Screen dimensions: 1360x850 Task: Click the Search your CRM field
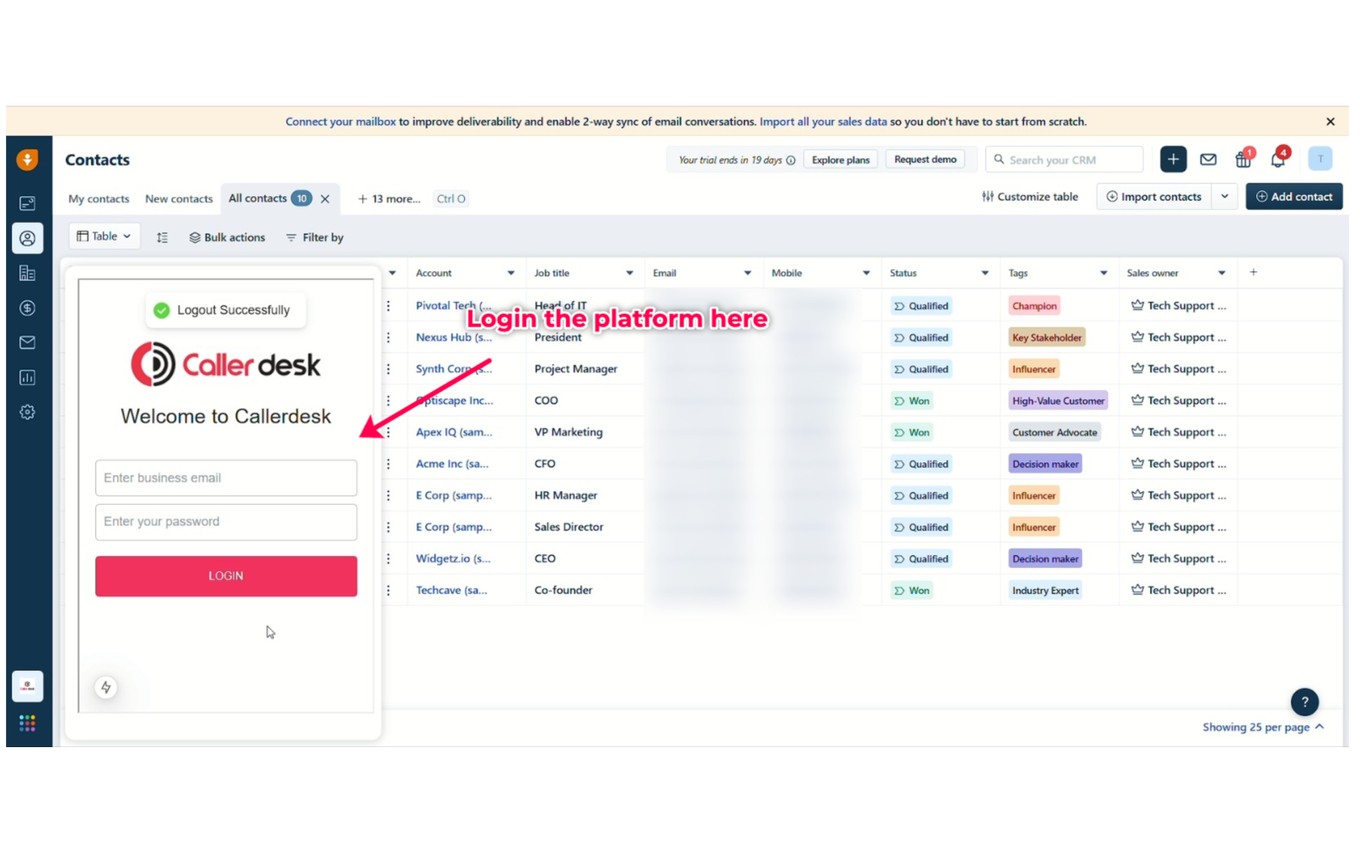[1064, 160]
